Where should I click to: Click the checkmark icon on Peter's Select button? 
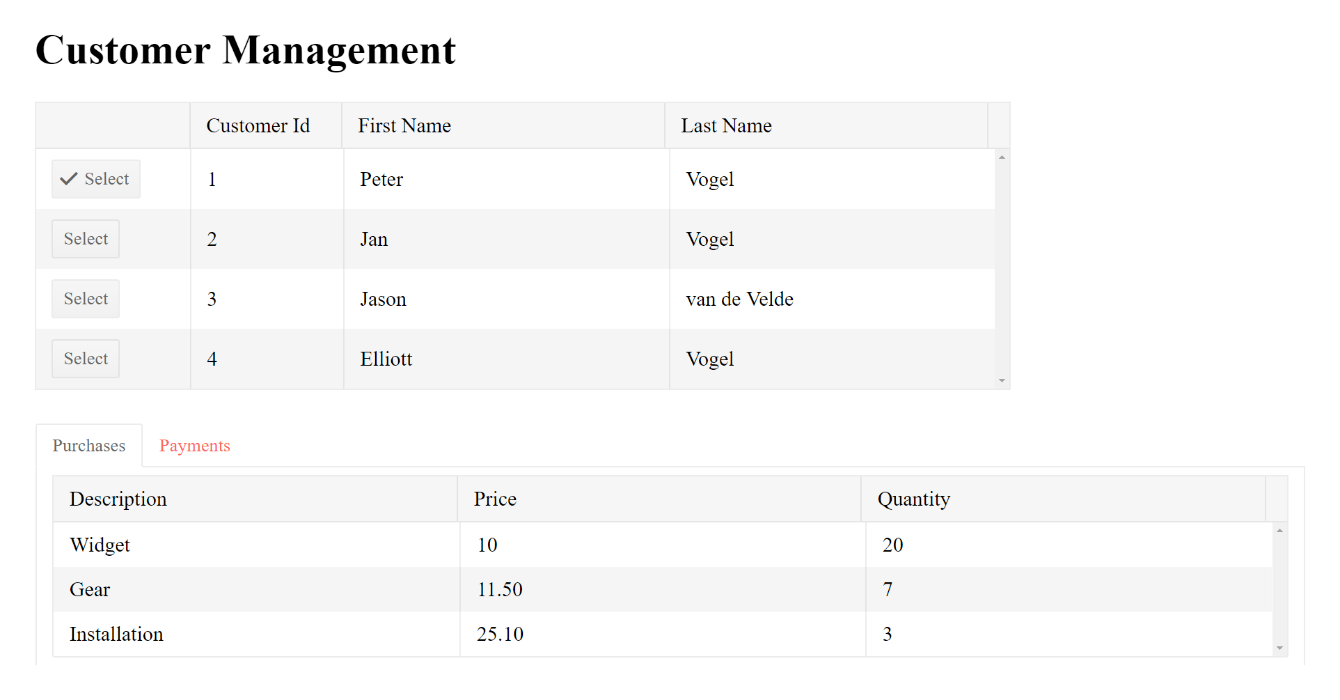68,178
